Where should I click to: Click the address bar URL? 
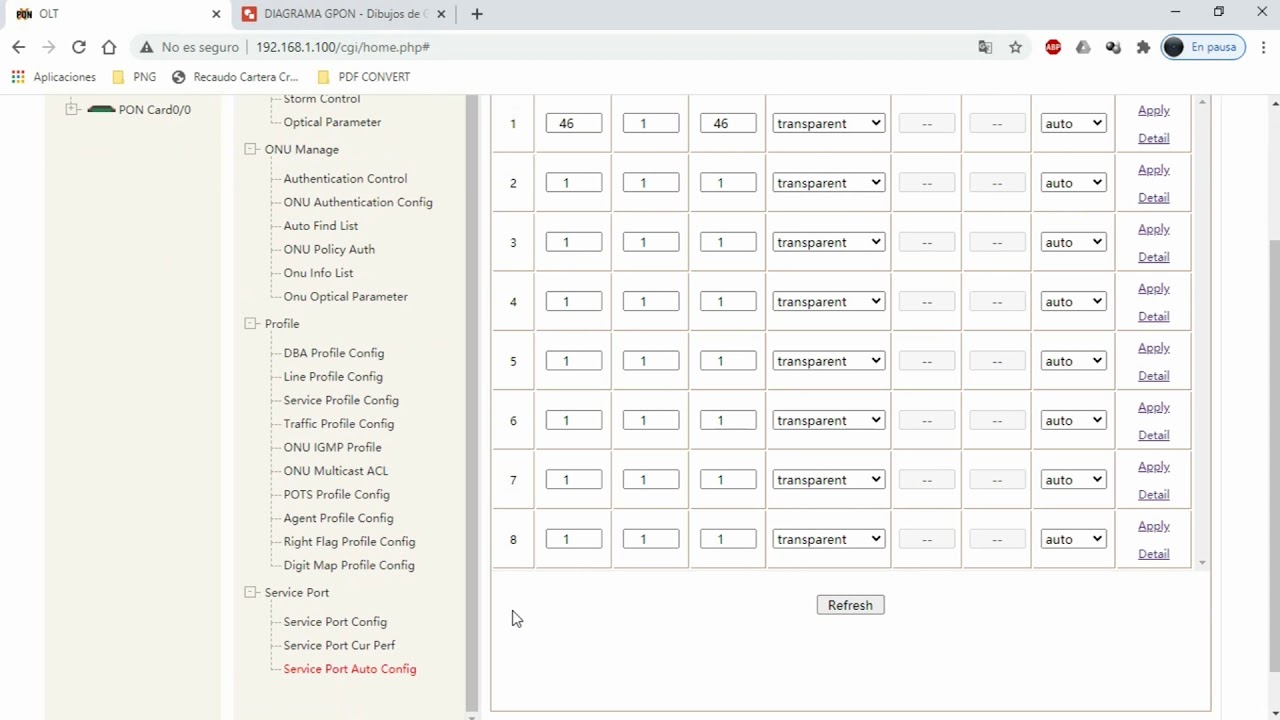click(343, 47)
